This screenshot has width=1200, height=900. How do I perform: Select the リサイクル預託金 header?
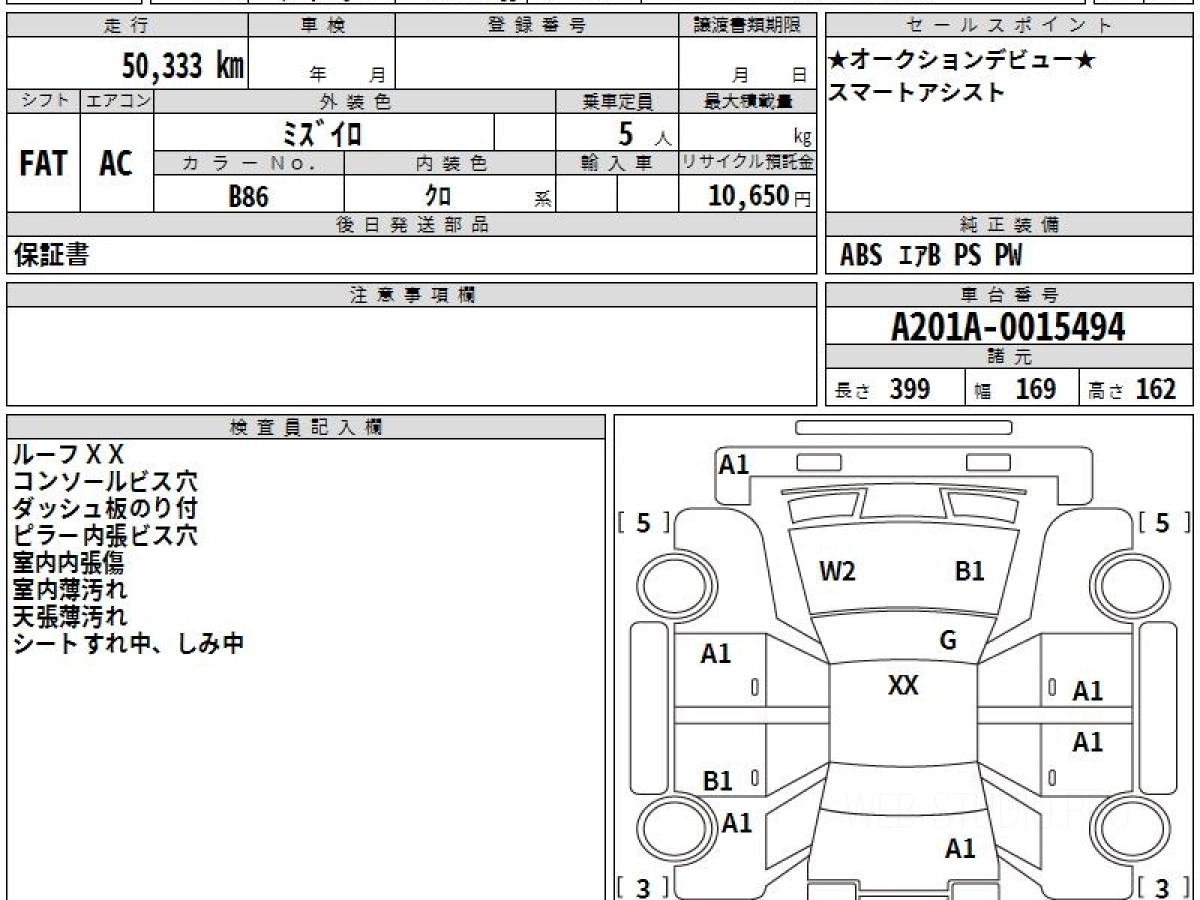[x=747, y=164]
